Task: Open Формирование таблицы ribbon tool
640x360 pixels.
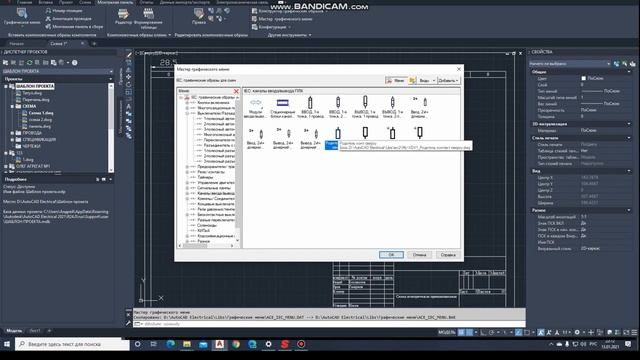Action: (148, 18)
